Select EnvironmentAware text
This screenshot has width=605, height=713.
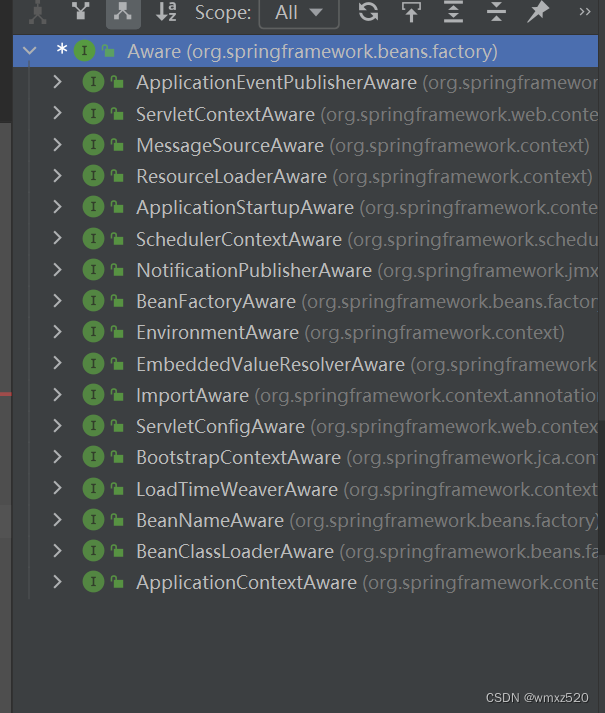pyautogui.click(x=218, y=333)
